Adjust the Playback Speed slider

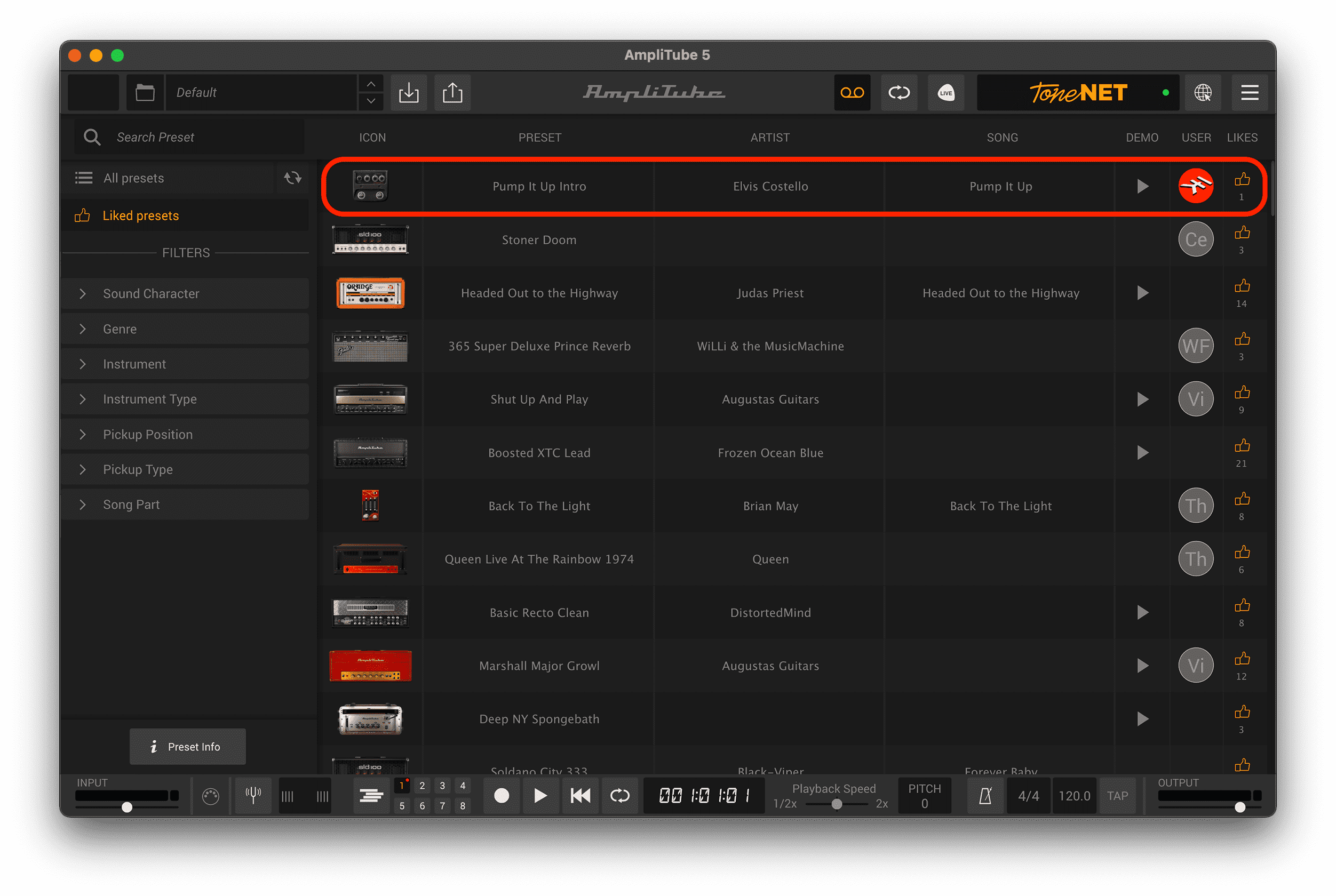point(837,804)
